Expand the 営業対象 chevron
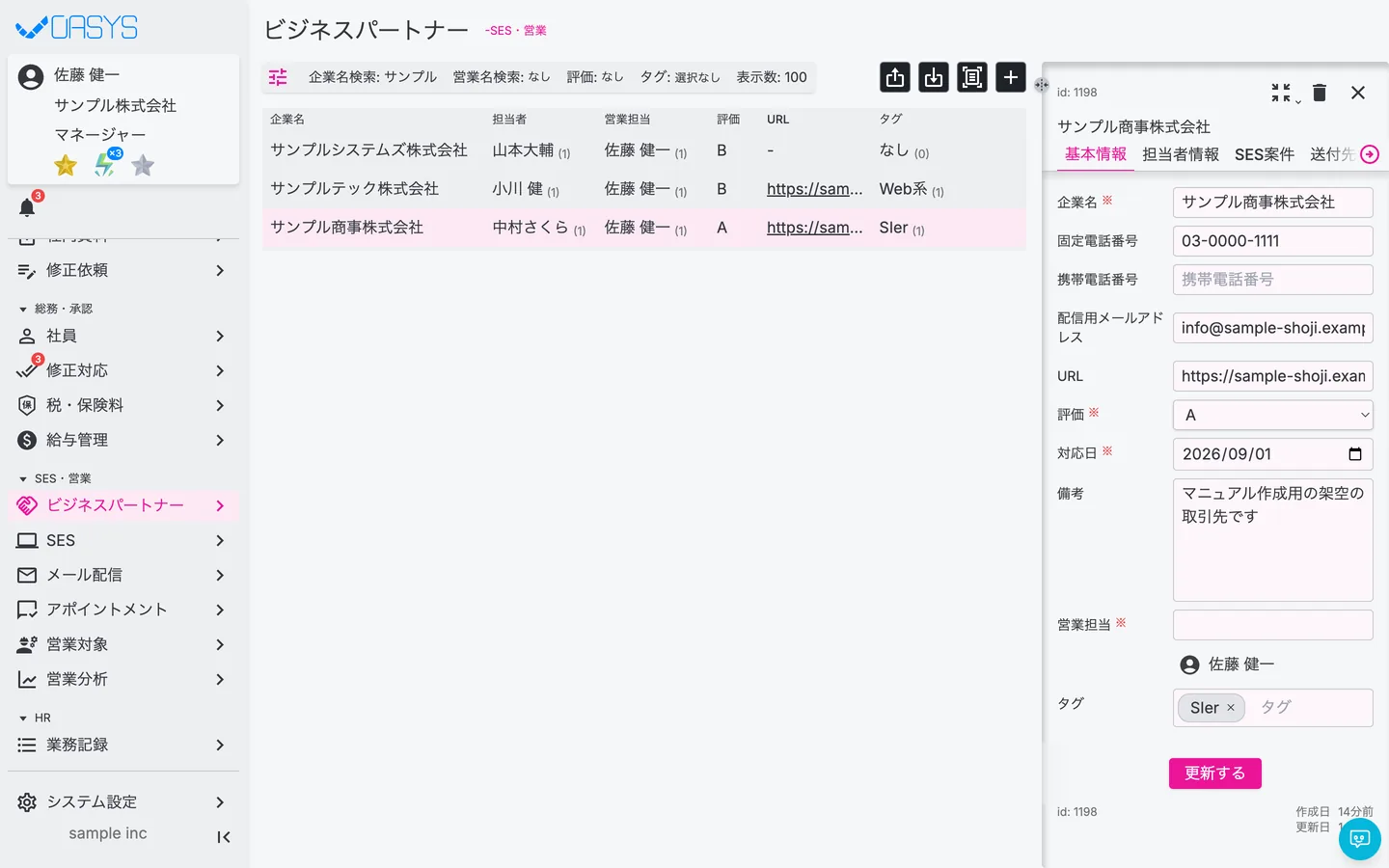The height and width of the screenshot is (868, 1389). click(x=220, y=644)
